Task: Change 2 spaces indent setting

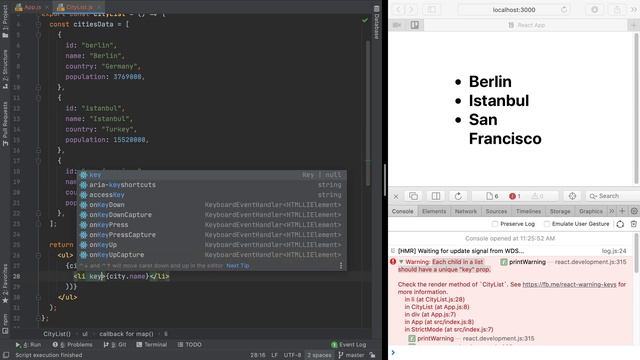Action: pos(319,355)
